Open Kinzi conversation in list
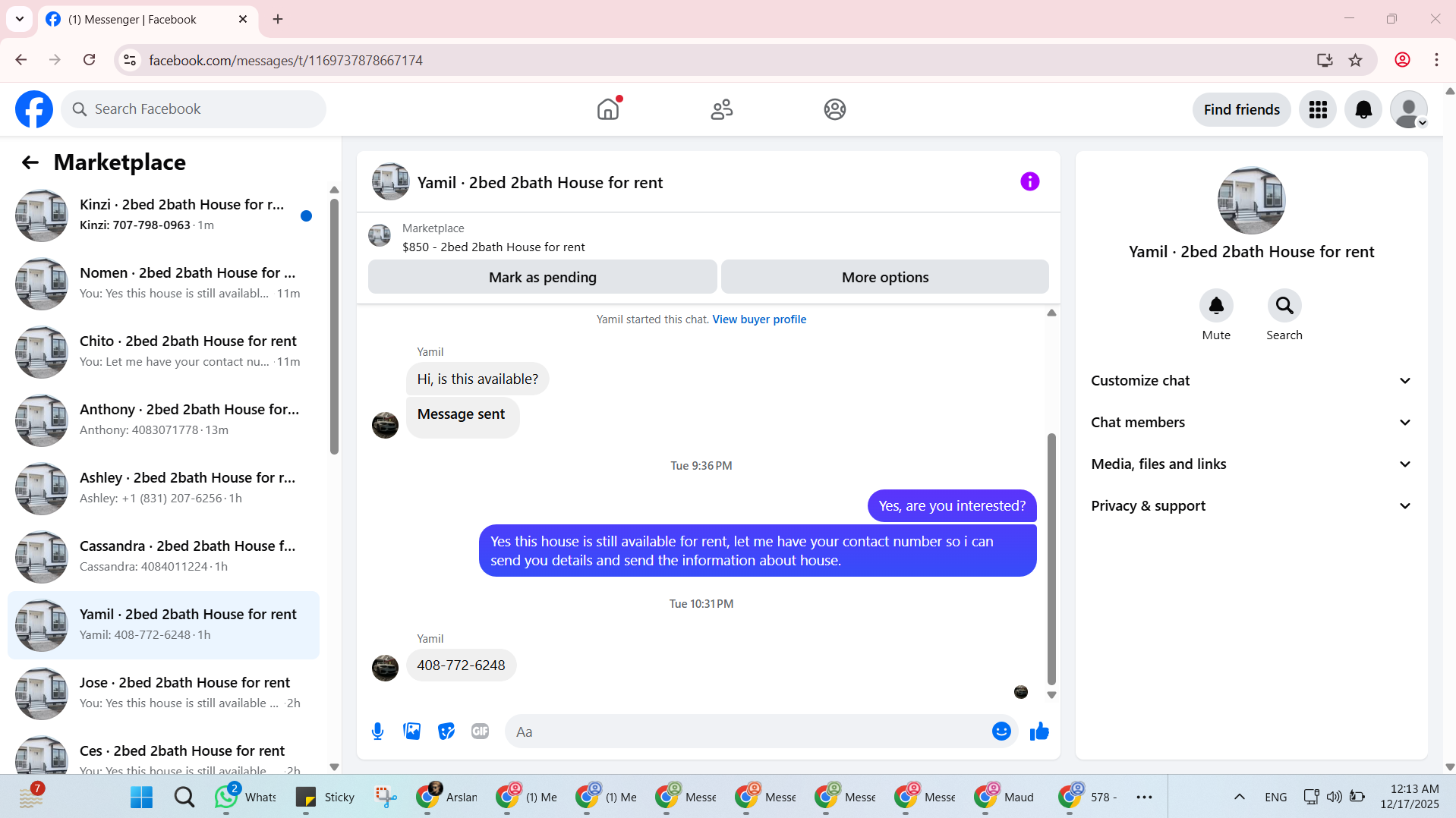This screenshot has width=1456, height=818. (x=163, y=216)
